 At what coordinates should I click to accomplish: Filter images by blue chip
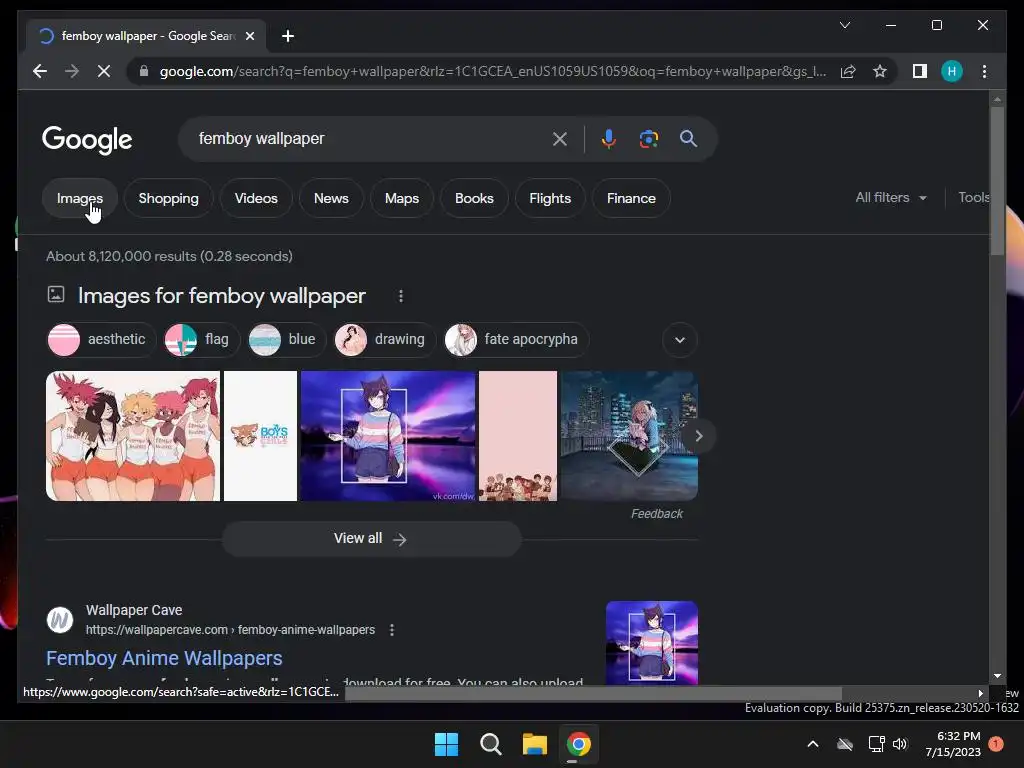(x=287, y=340)
